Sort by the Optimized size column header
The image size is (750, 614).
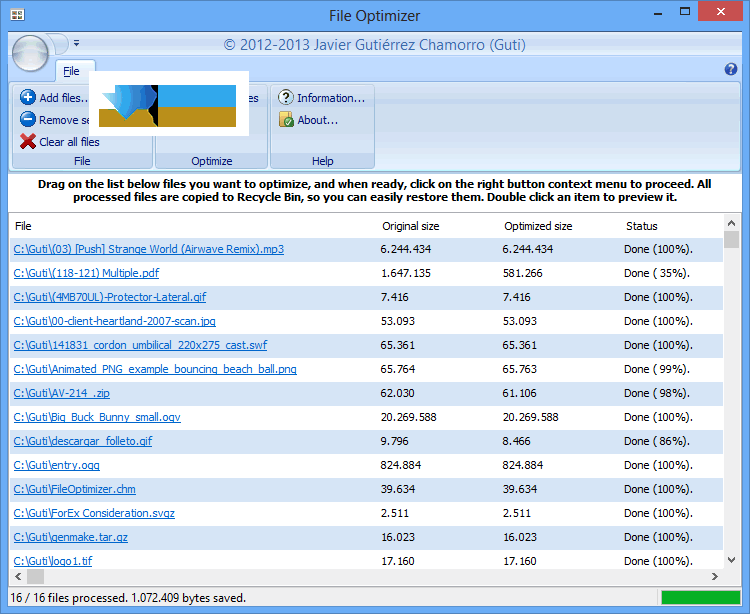pos(538,226)
